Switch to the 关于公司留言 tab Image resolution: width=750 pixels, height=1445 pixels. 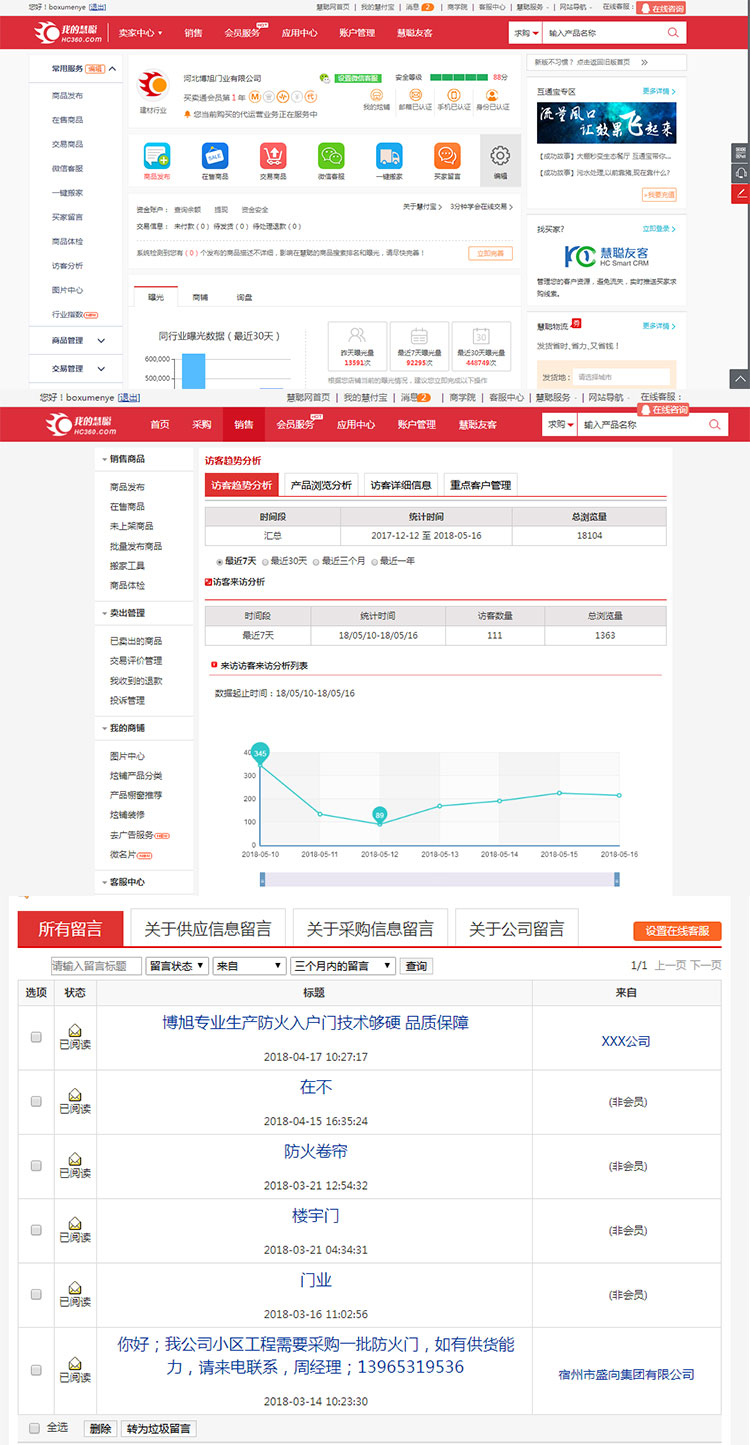pyautogui.click(x=516, y=929)
